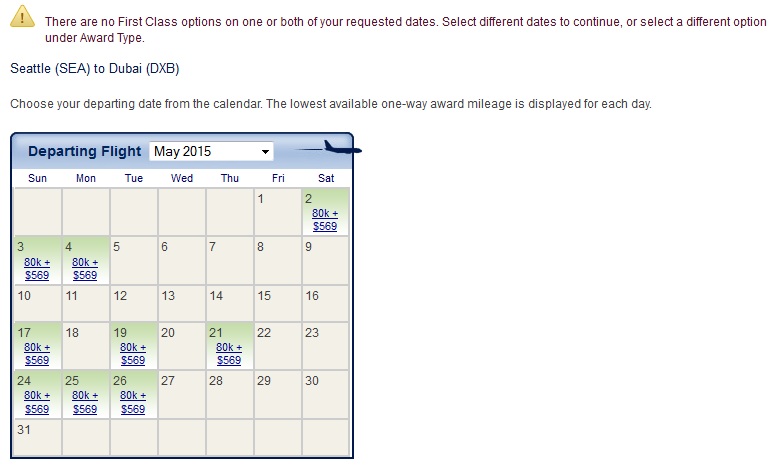This screenshot has width=777, height=470.
Task: Select the 80k + $569 award on May 19
Action: (133, 353)
